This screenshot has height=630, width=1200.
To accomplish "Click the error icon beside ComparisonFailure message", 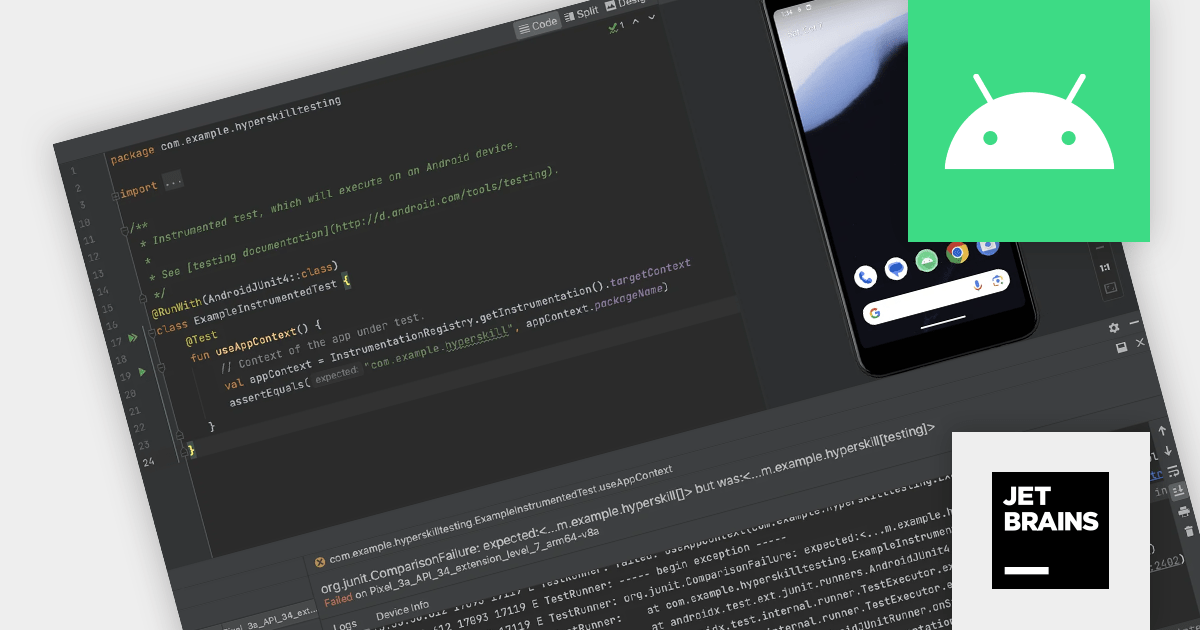I will tap(320, 562).
